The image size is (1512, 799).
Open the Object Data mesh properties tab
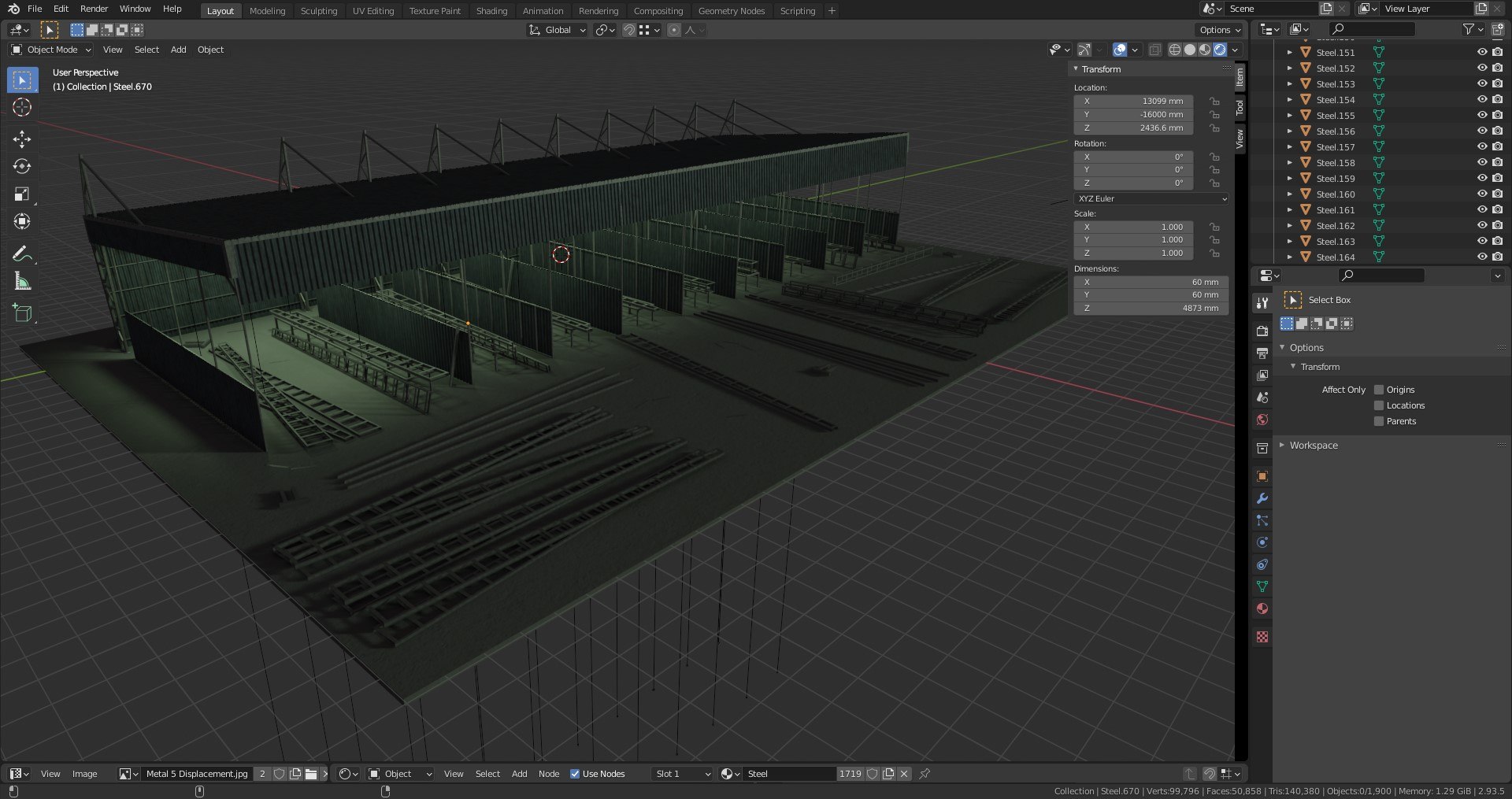click(x=1262, y=586)
